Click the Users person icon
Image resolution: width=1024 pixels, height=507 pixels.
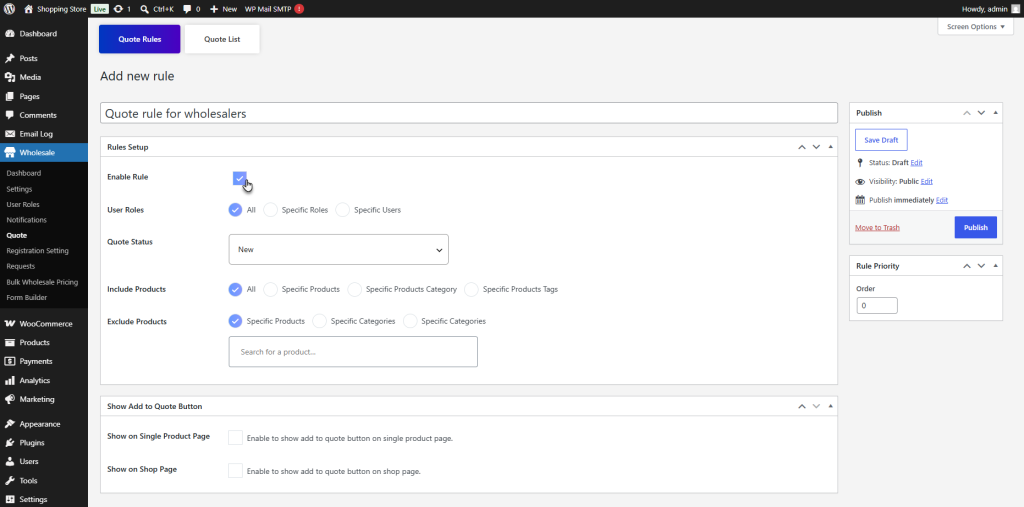pos(10,461)
